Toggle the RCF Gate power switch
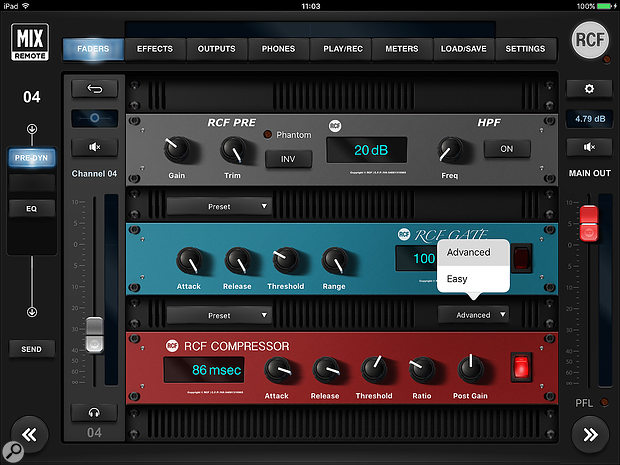This screenshot has width=620, height=465. [x=522, y=258]
